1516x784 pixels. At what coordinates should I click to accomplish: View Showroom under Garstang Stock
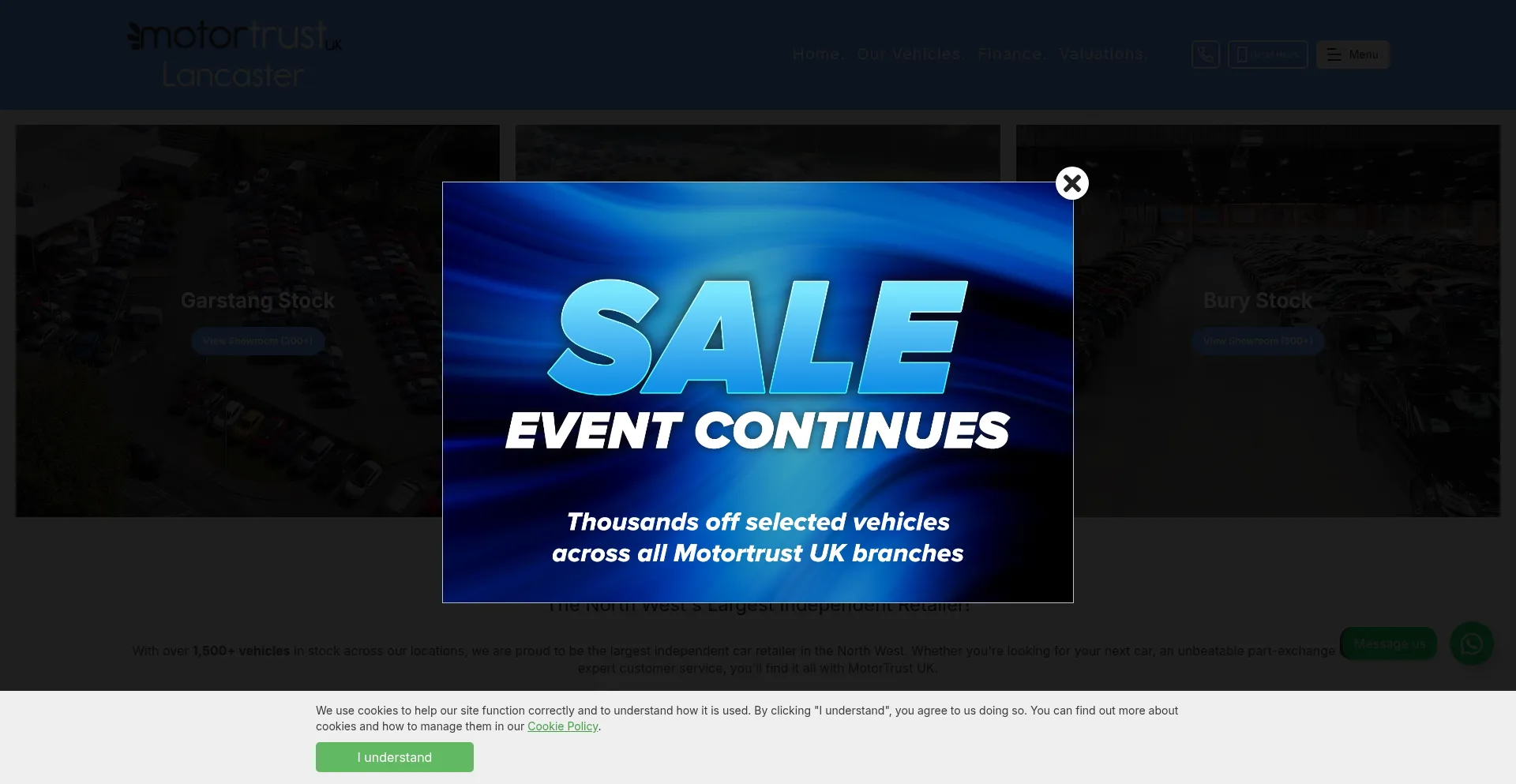258,341
